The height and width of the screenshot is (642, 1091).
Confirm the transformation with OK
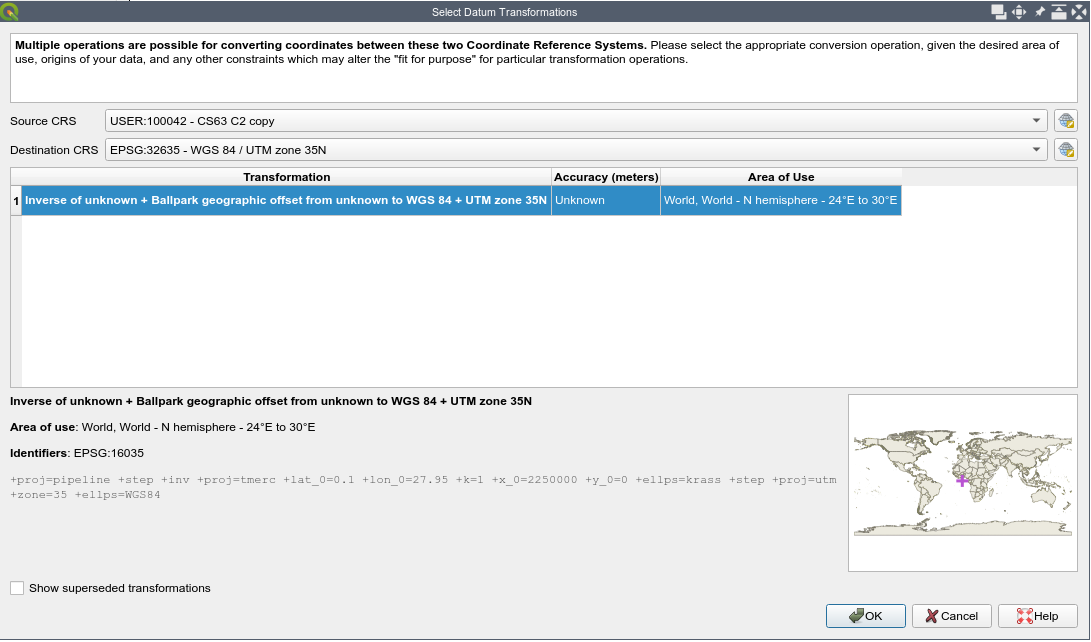tap(865, 616)
